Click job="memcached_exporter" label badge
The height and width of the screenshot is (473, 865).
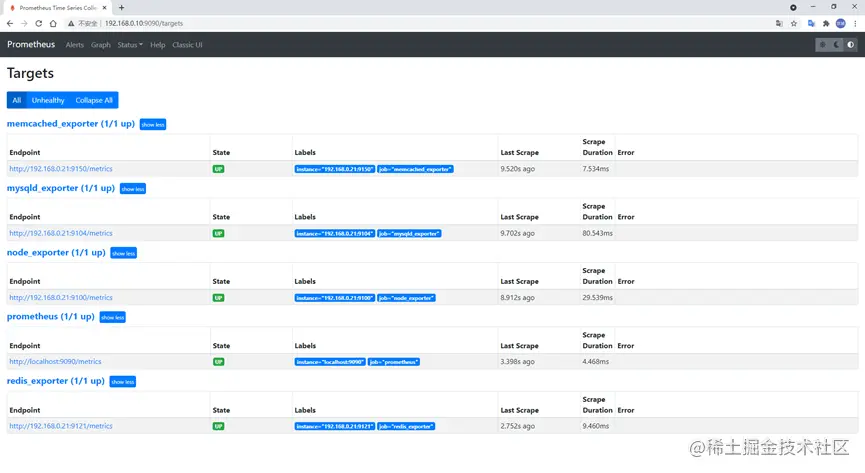coord(415,169)
